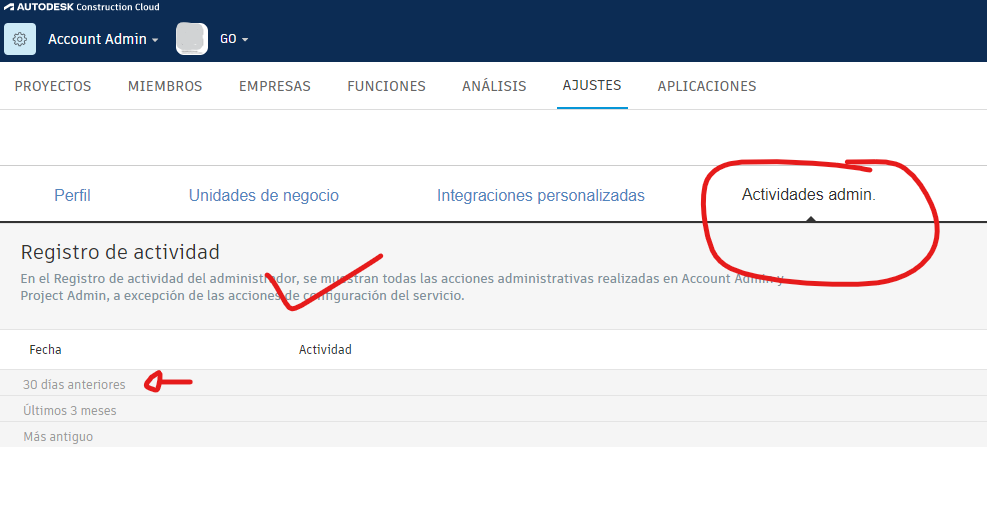The height and width of the screenshot is (527, 987).
Task: Expand the 30 días anteriores group
Action: point(494,383)
